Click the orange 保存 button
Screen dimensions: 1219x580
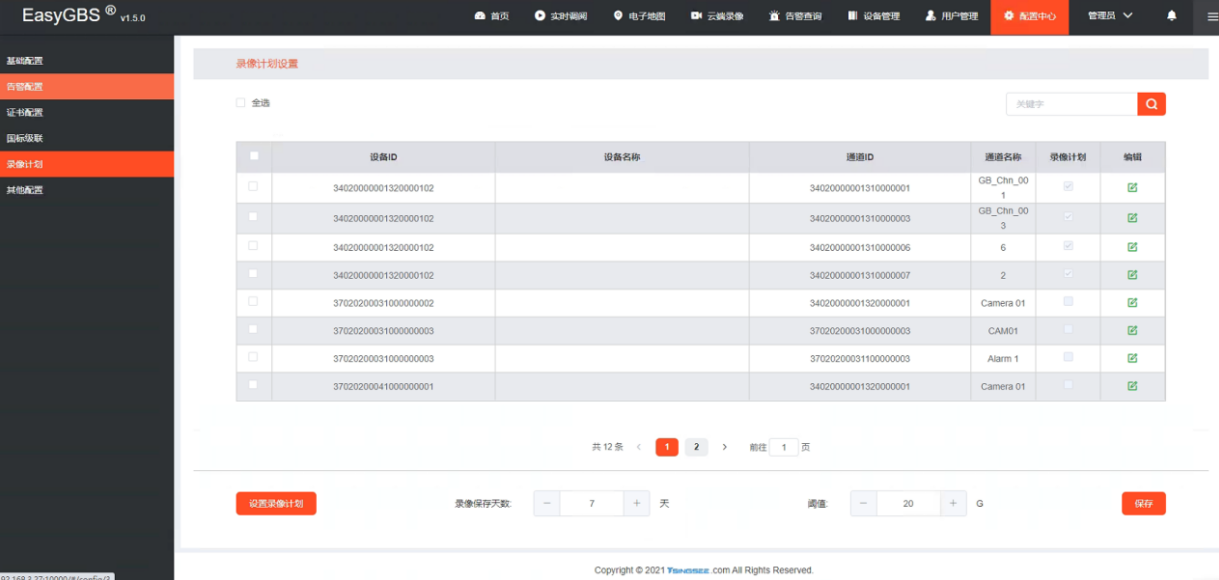tap(1143, 504)
